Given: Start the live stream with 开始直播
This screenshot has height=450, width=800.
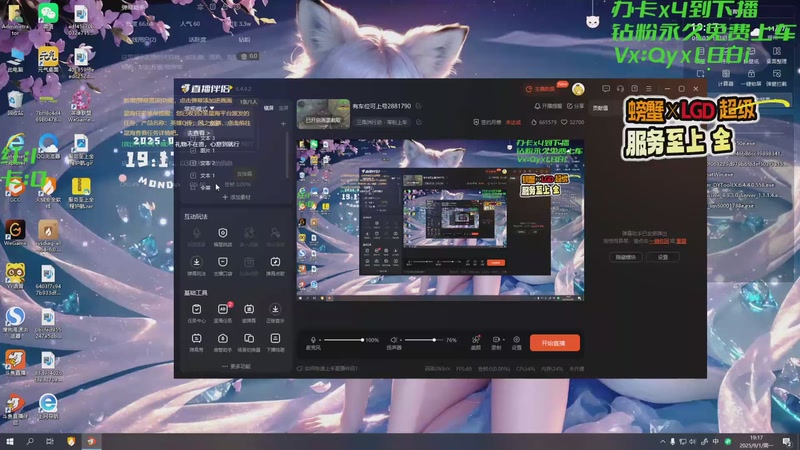Looking at the screenshot, I should (x=555, y=343).
